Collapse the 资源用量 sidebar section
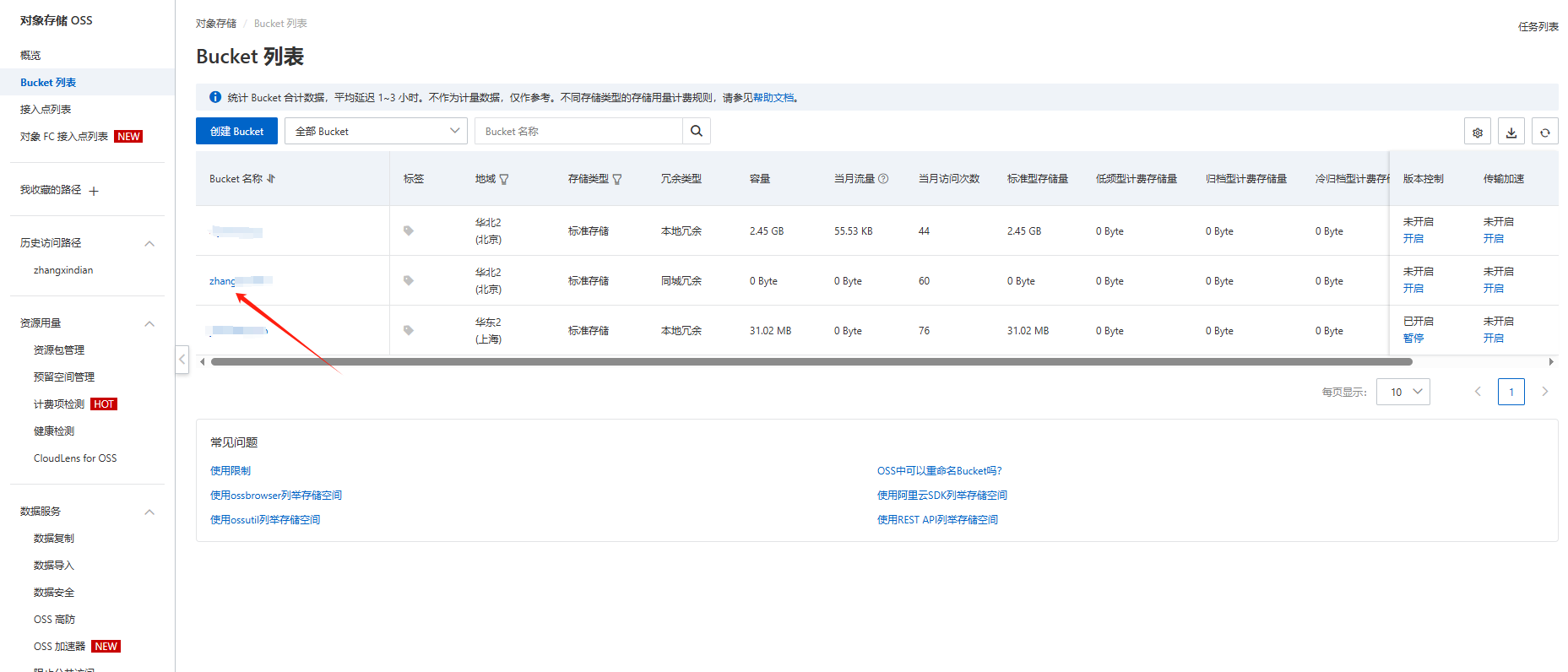 pos(149,323)
